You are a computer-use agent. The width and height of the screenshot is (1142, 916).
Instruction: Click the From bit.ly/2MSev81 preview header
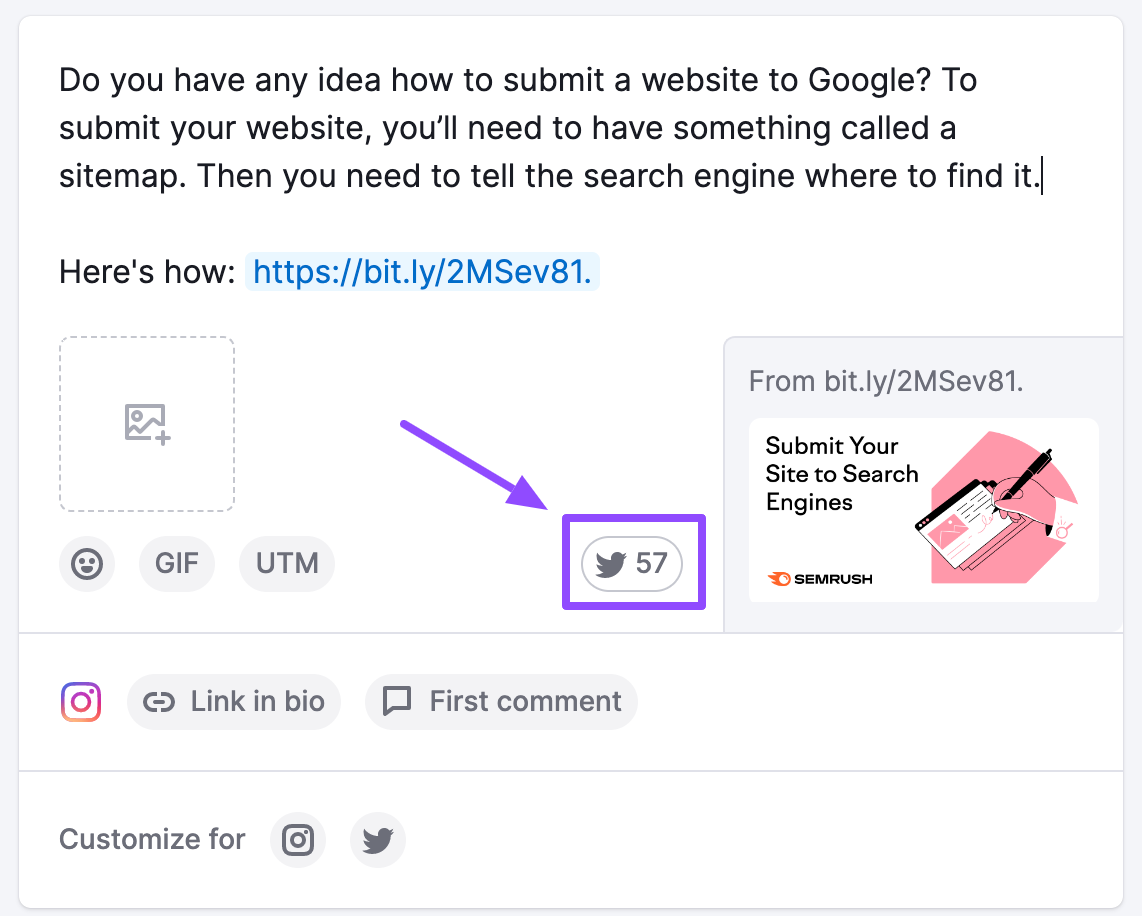[x=886, y=381]
